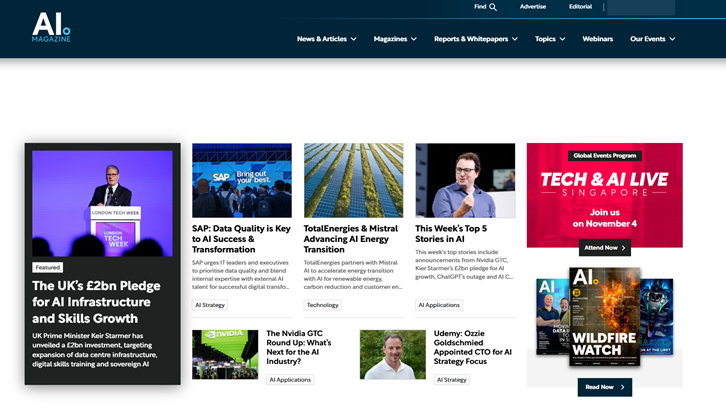The image size is (726, 410).
Task: Open the right magazine cover with racing helmet
Action: point(657,317)
